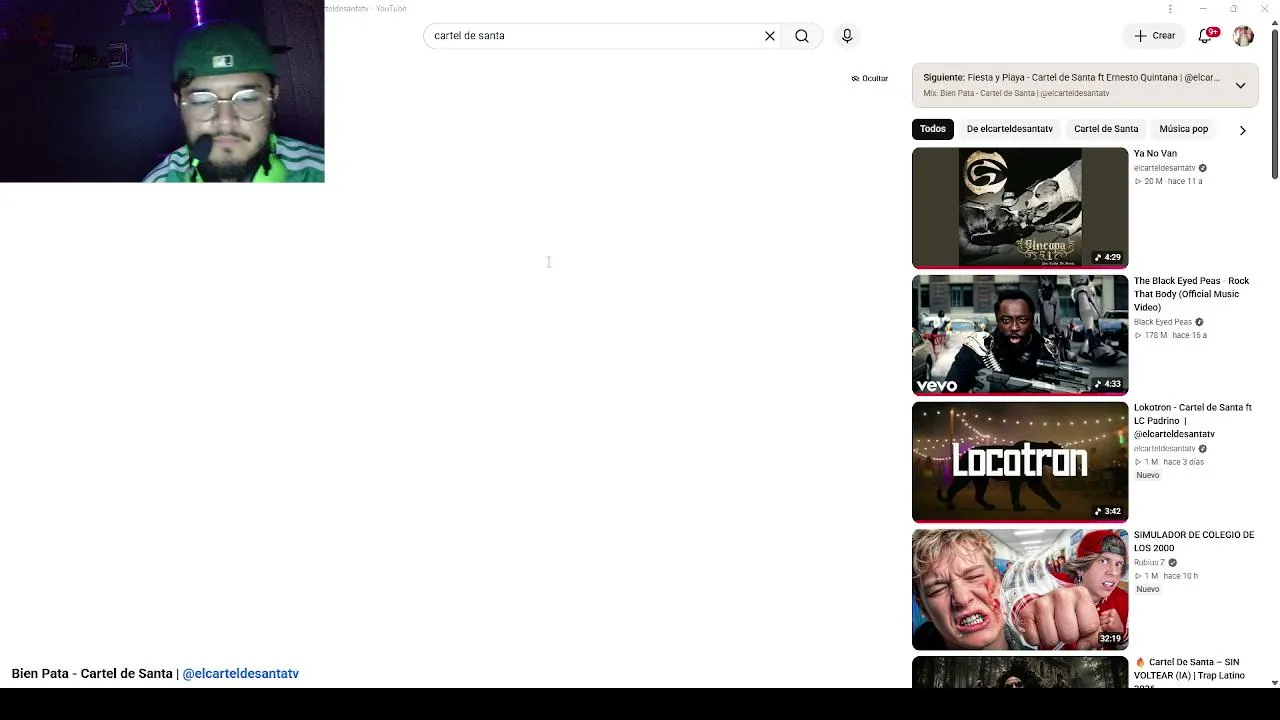Open the notifications bell
The height and width of the screenshot is (720, 1280).
(x=1206, y=36)
